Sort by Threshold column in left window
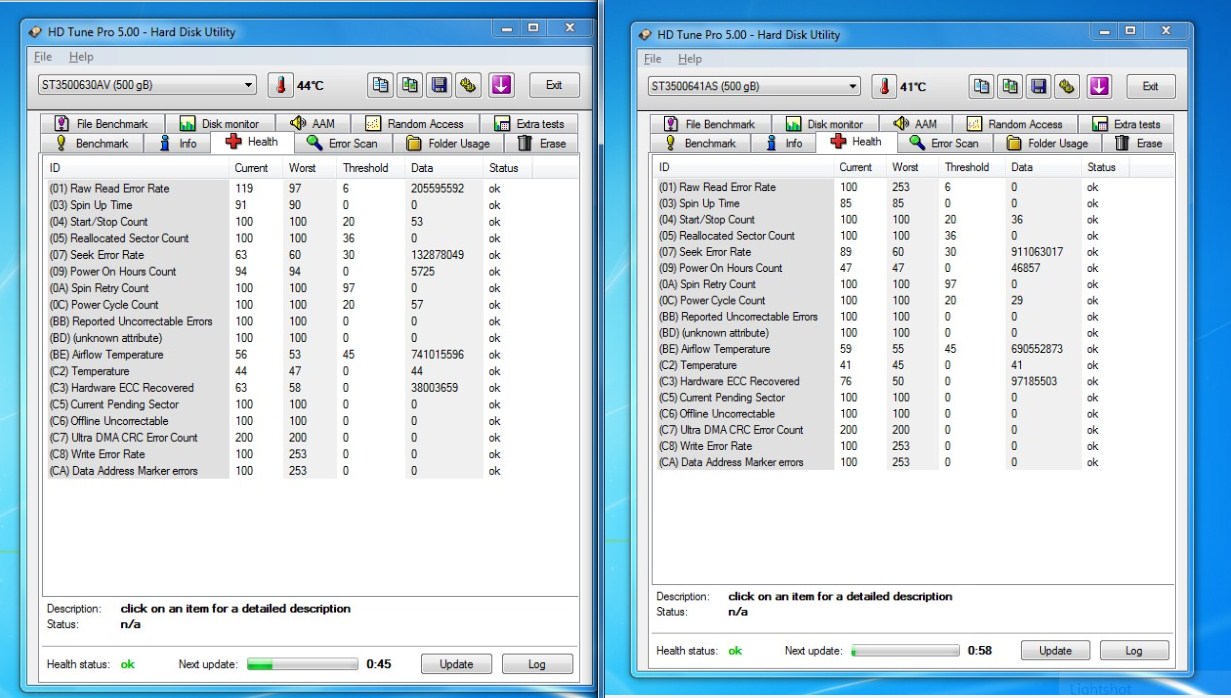Screen dimensions: 1231x698 click(371, 168)
